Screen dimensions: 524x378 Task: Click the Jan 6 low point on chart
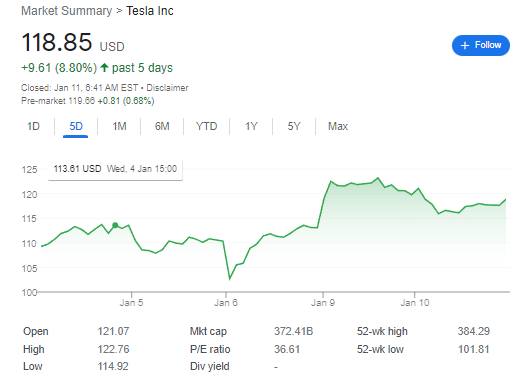click(x=230, y=278)
